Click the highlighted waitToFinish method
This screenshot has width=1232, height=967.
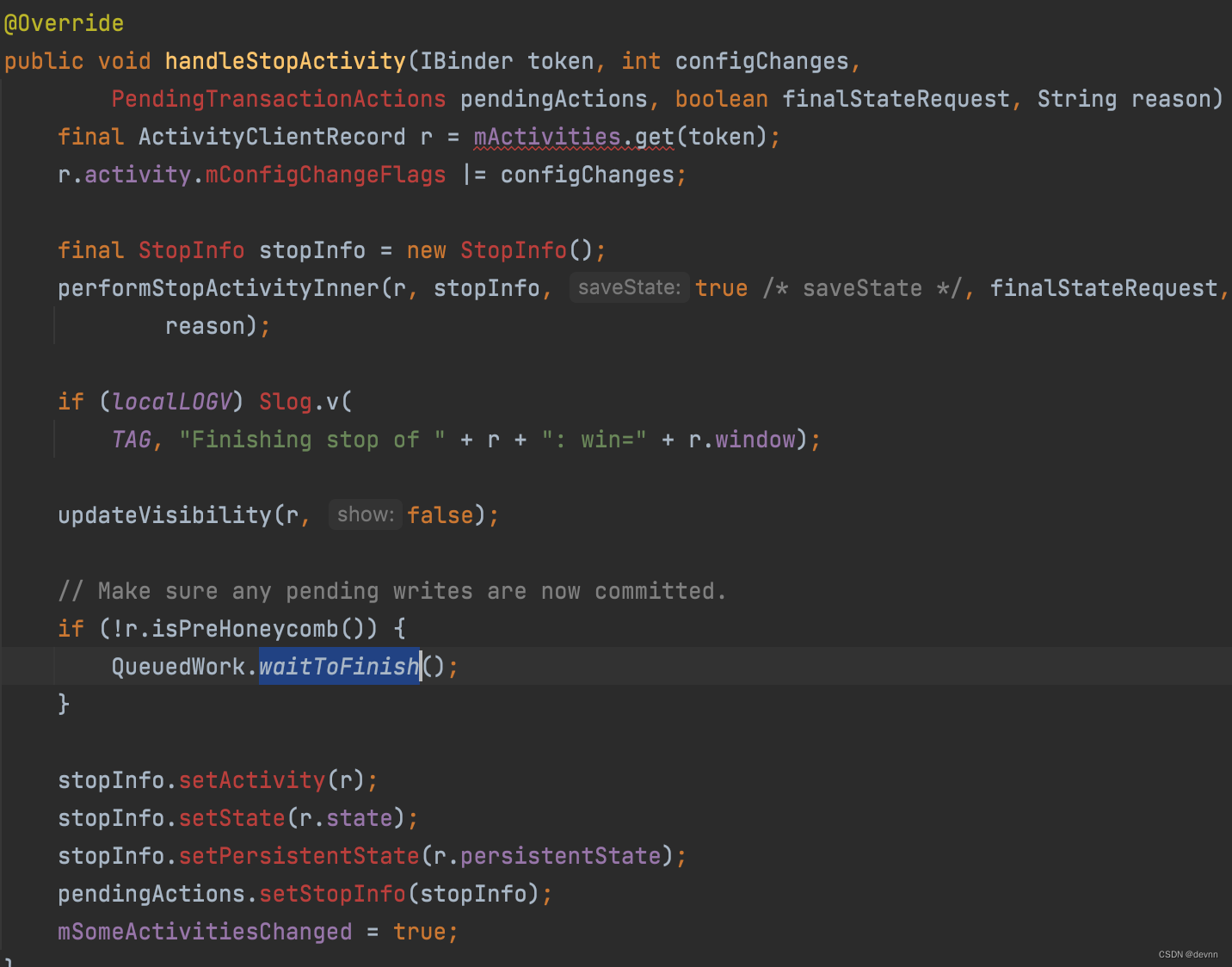339,667
